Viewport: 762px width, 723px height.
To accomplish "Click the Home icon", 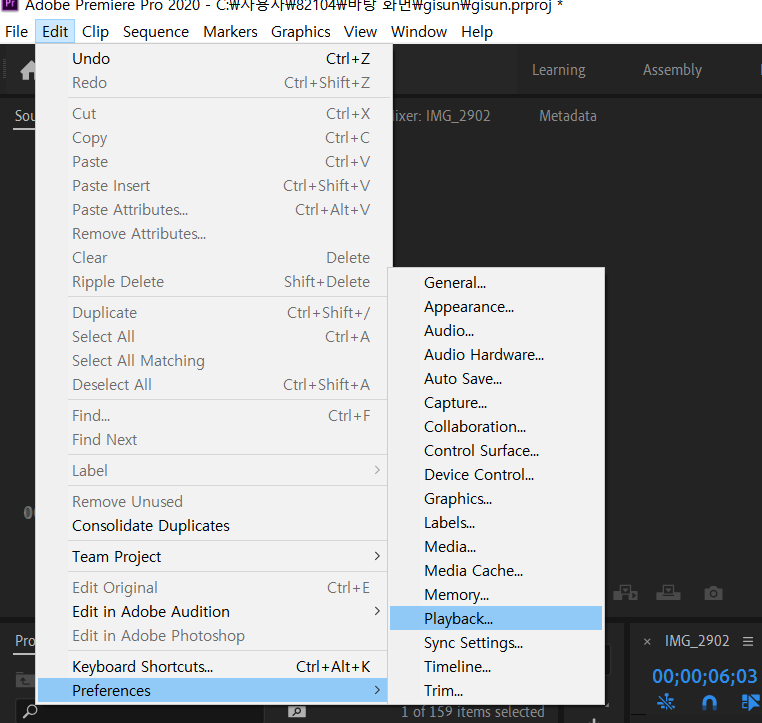I will (x=28, y=70).
